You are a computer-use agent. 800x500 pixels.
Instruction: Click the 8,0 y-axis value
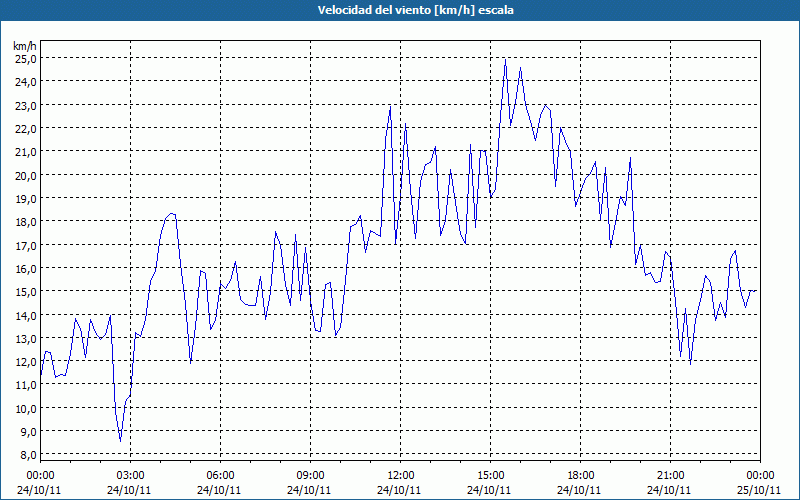28,455
